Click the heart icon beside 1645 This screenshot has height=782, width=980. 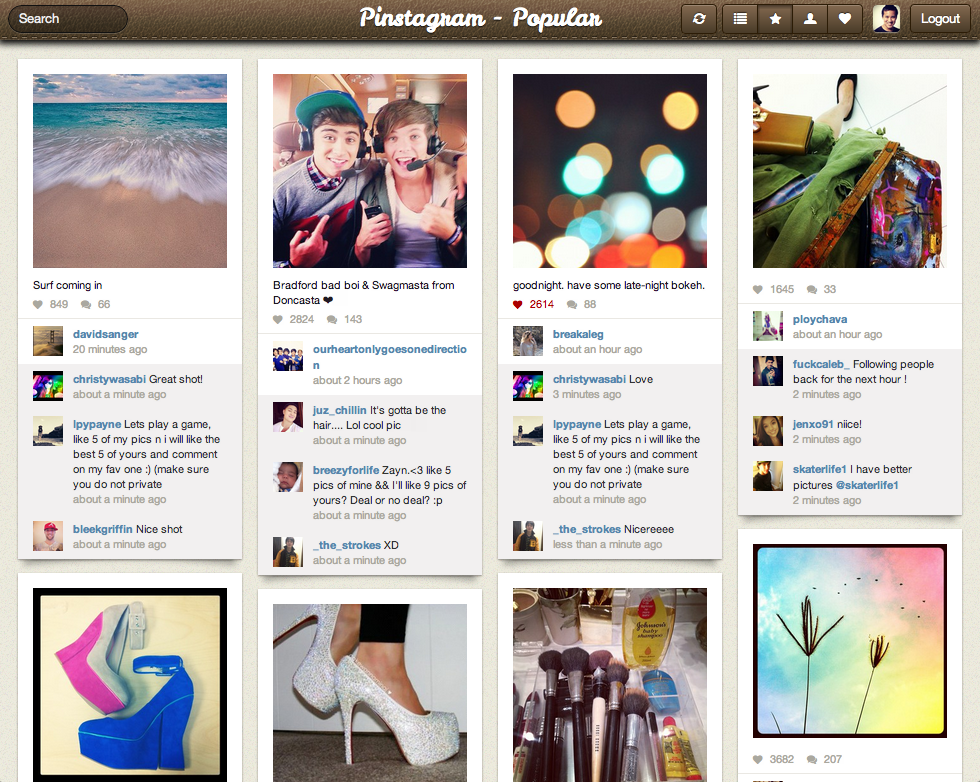point(758,289)
